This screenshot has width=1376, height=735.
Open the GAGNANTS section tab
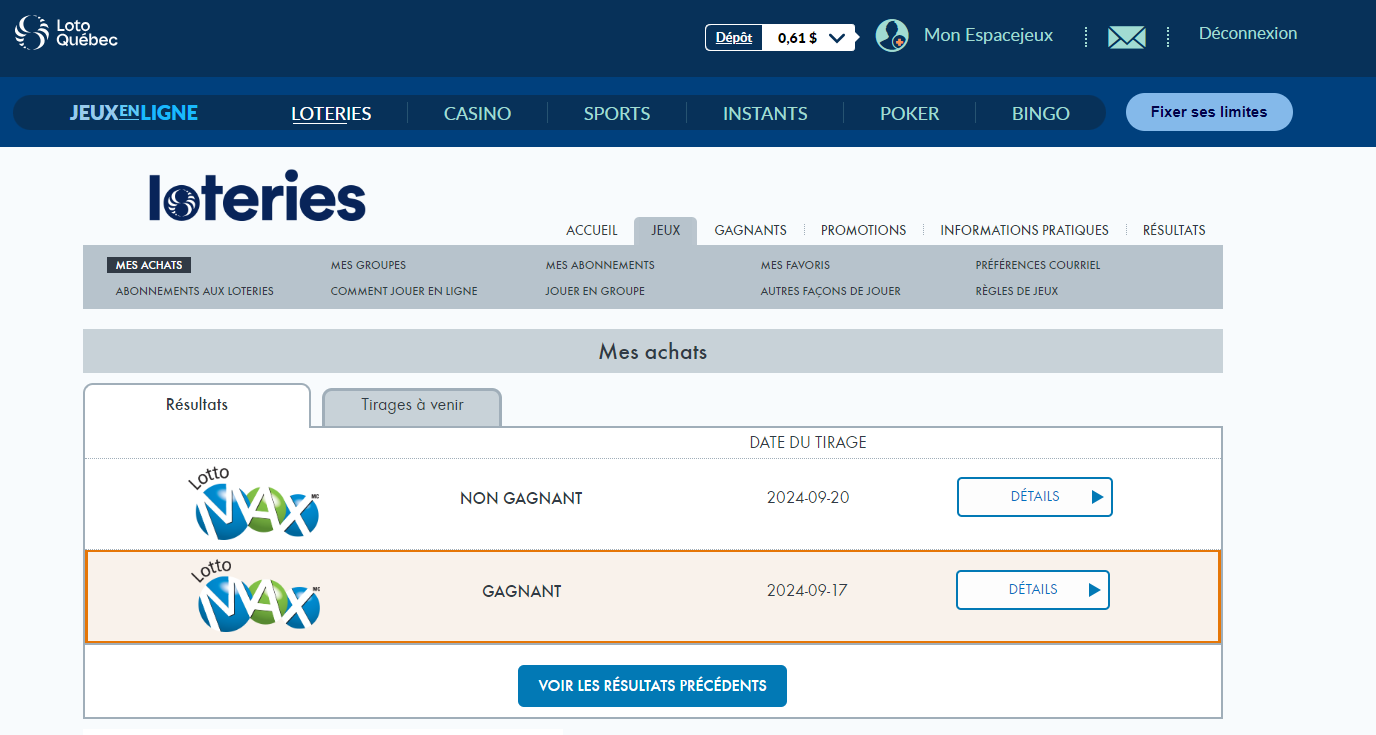(750, 230)
